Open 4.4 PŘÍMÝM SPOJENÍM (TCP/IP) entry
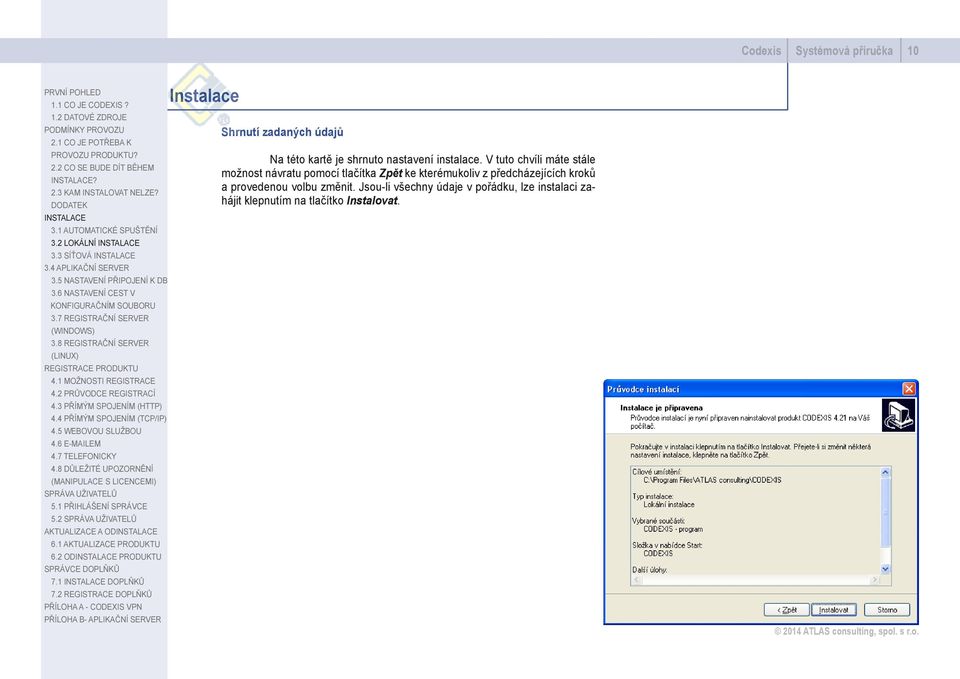960x679 pixels. click(x=109, y=418)
